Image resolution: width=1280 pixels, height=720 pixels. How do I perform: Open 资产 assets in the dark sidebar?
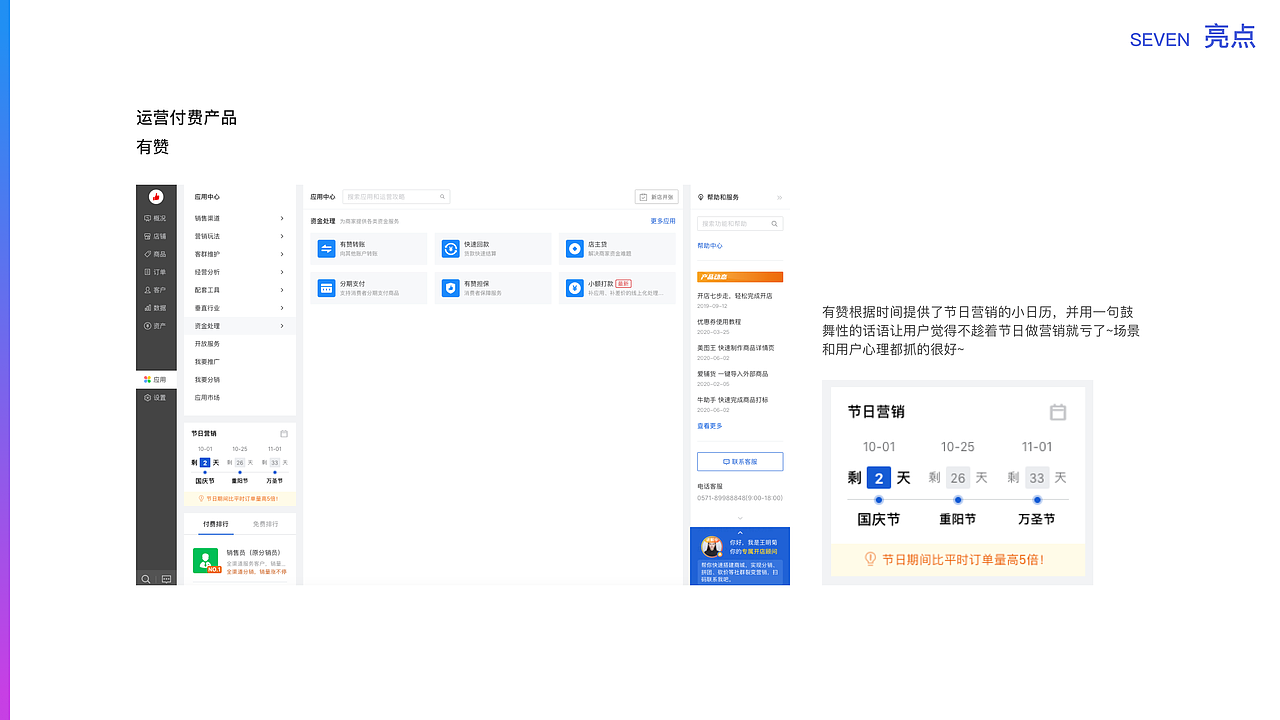pyautogui.click(x=156, y=326)
